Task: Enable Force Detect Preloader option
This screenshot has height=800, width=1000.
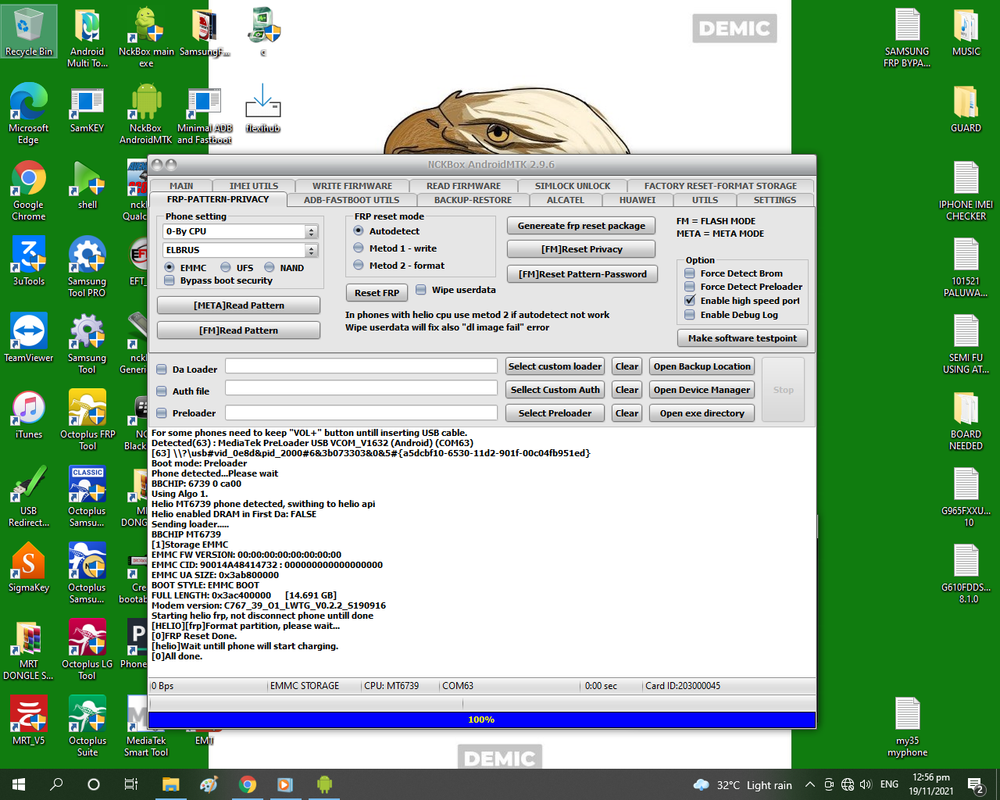Action: (689, 287)
